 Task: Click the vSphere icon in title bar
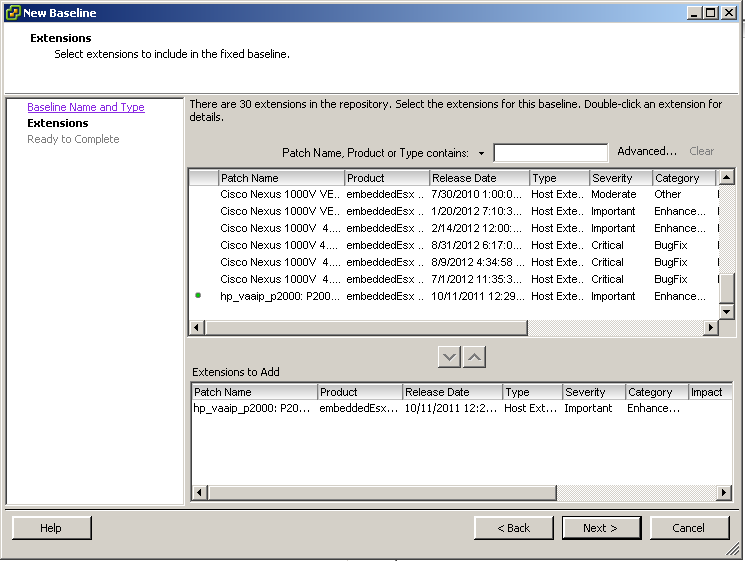13,12
